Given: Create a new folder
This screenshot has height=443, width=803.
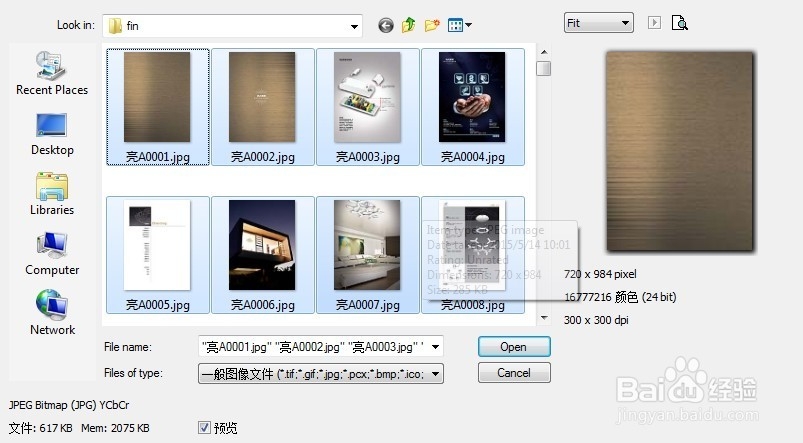Looking at the screenshot, I should pos(432,25).
